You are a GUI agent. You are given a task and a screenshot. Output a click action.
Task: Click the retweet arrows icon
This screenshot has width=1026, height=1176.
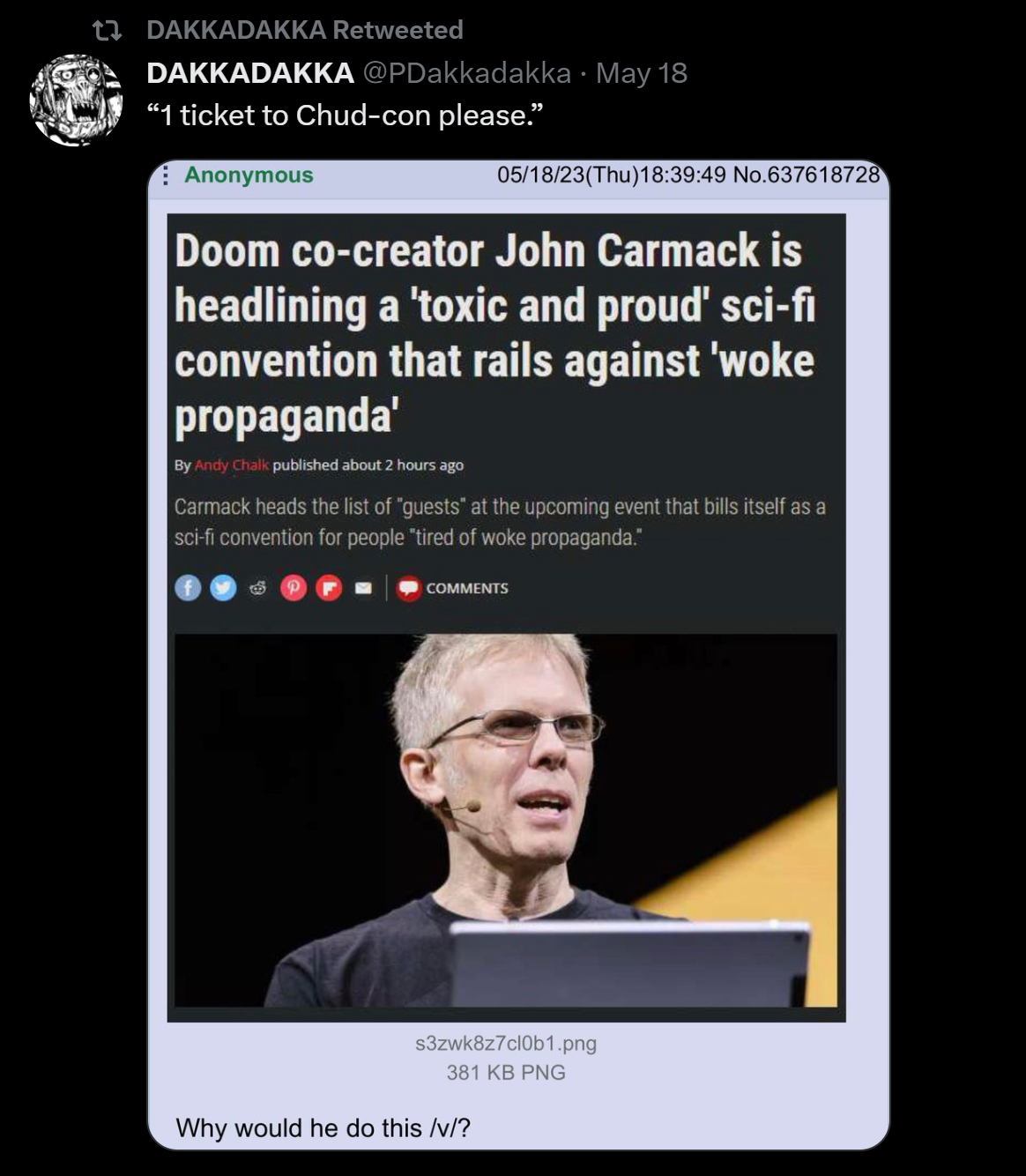coord(108,32)
